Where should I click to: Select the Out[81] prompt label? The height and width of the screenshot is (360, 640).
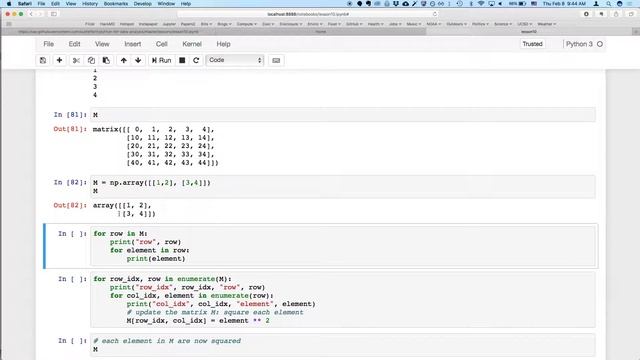click(70, 129)
